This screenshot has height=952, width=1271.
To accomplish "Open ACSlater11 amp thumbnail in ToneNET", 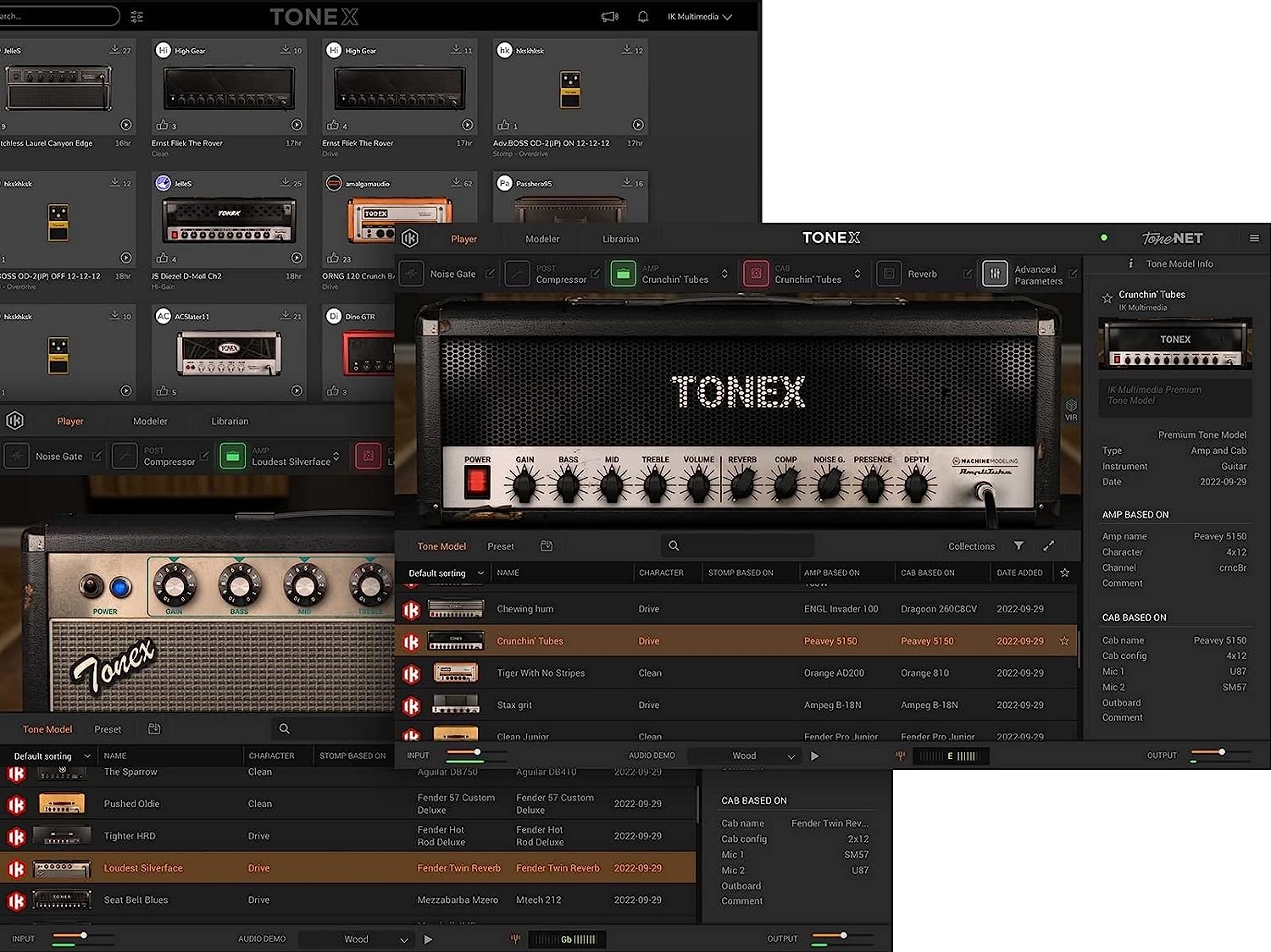I will (229, 353).
